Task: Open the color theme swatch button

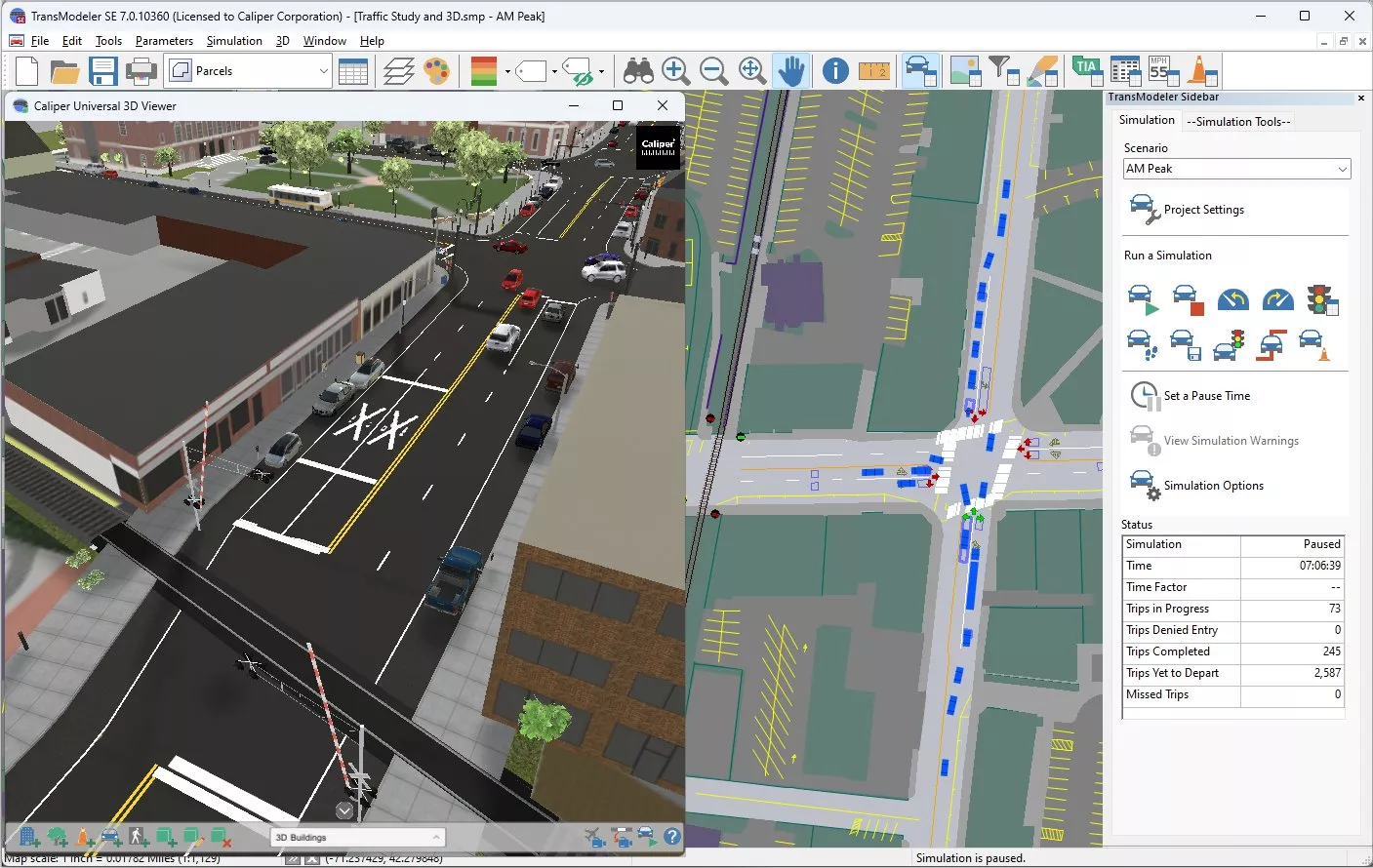Action: pos(484,71)
